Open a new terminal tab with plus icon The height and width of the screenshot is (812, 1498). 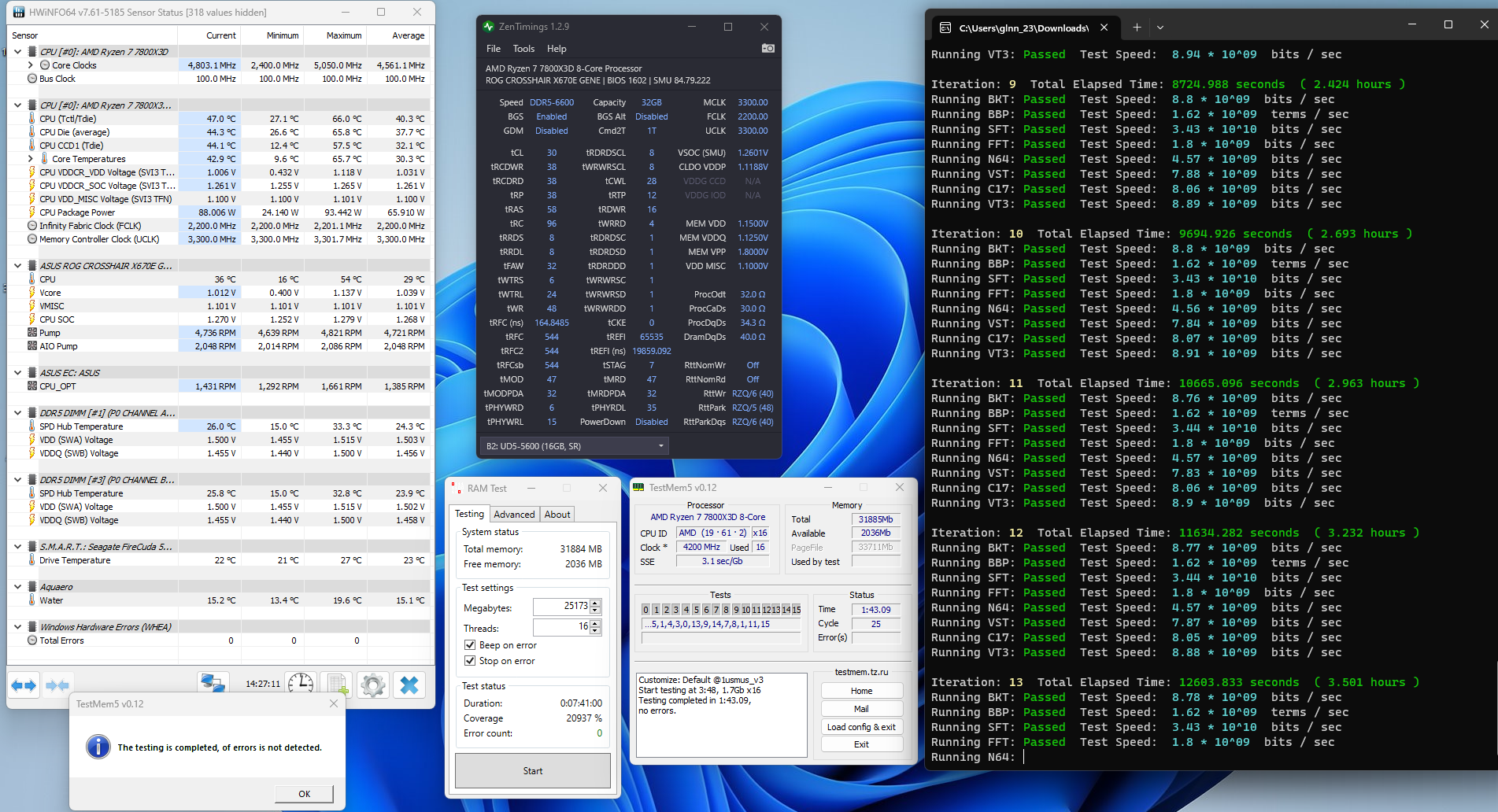click(x=1137, y=28)
